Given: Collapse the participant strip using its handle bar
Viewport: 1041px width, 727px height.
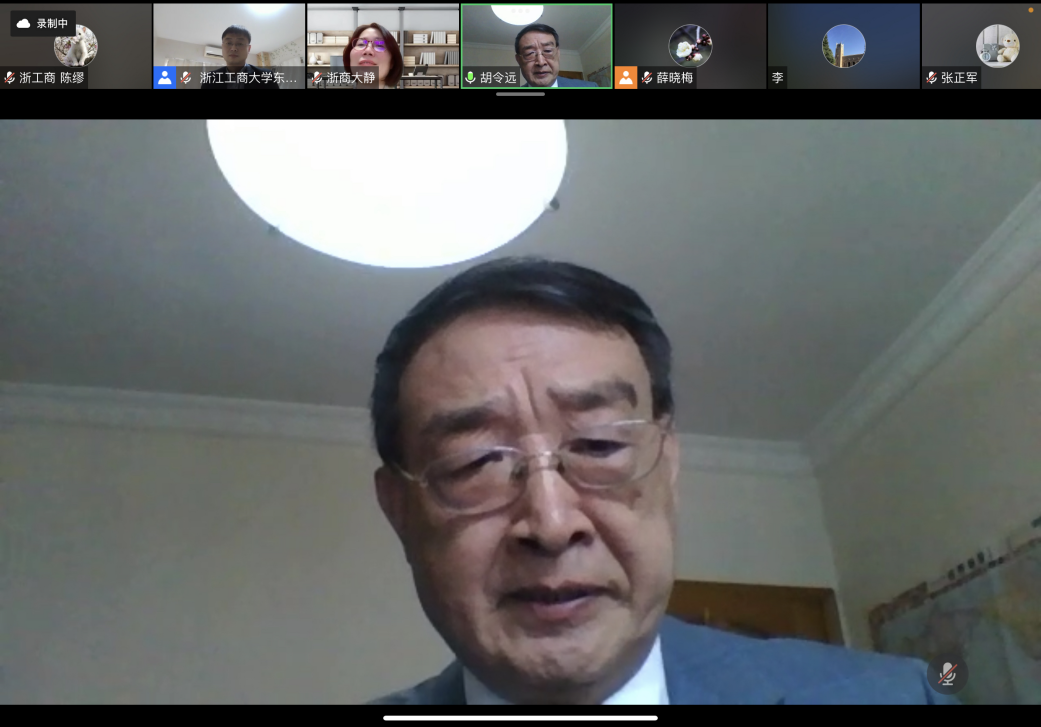Looking at the screenshot, I should click(520, 94).
